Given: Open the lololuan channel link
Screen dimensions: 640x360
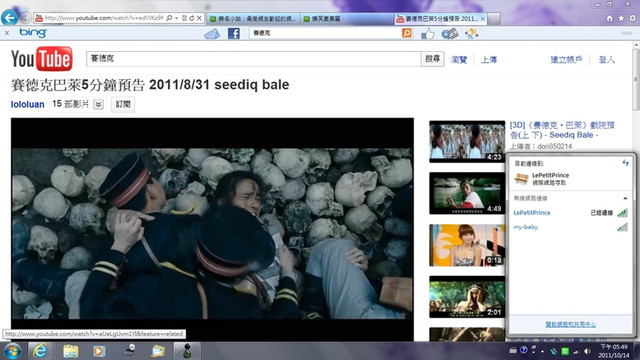Looking at the screenshot, I should point(27,104).
